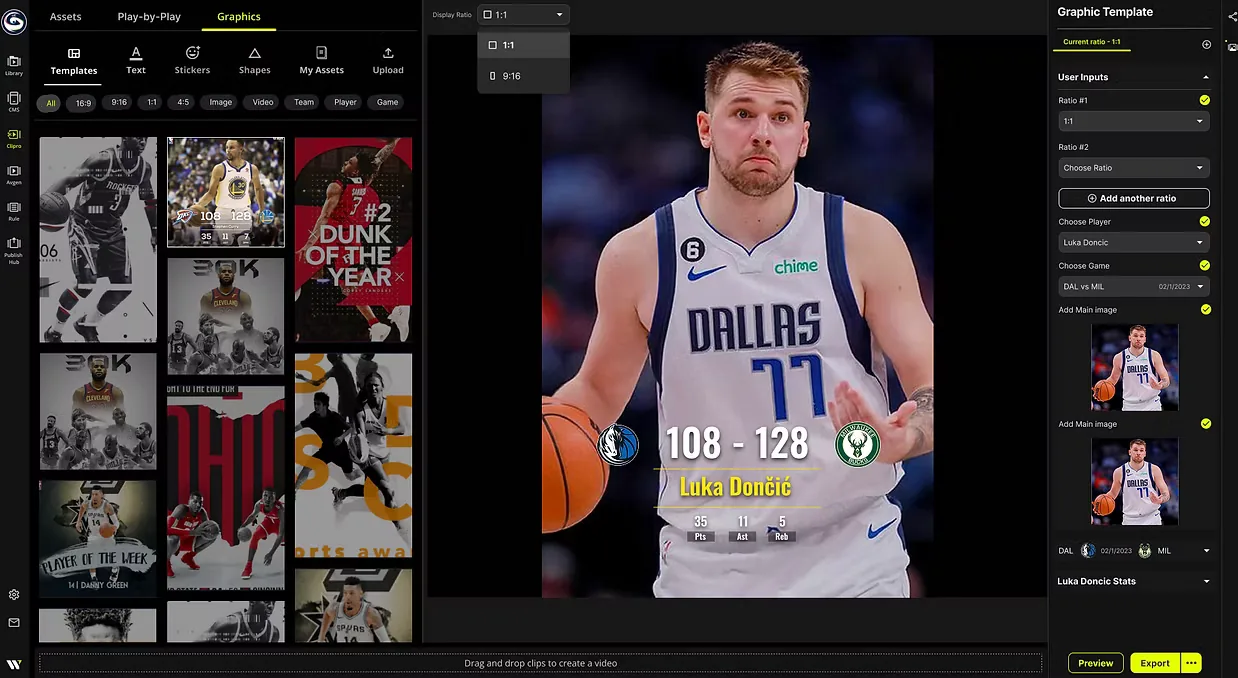
Task: Click the Add another ratio button
Action: (1133, 198)
